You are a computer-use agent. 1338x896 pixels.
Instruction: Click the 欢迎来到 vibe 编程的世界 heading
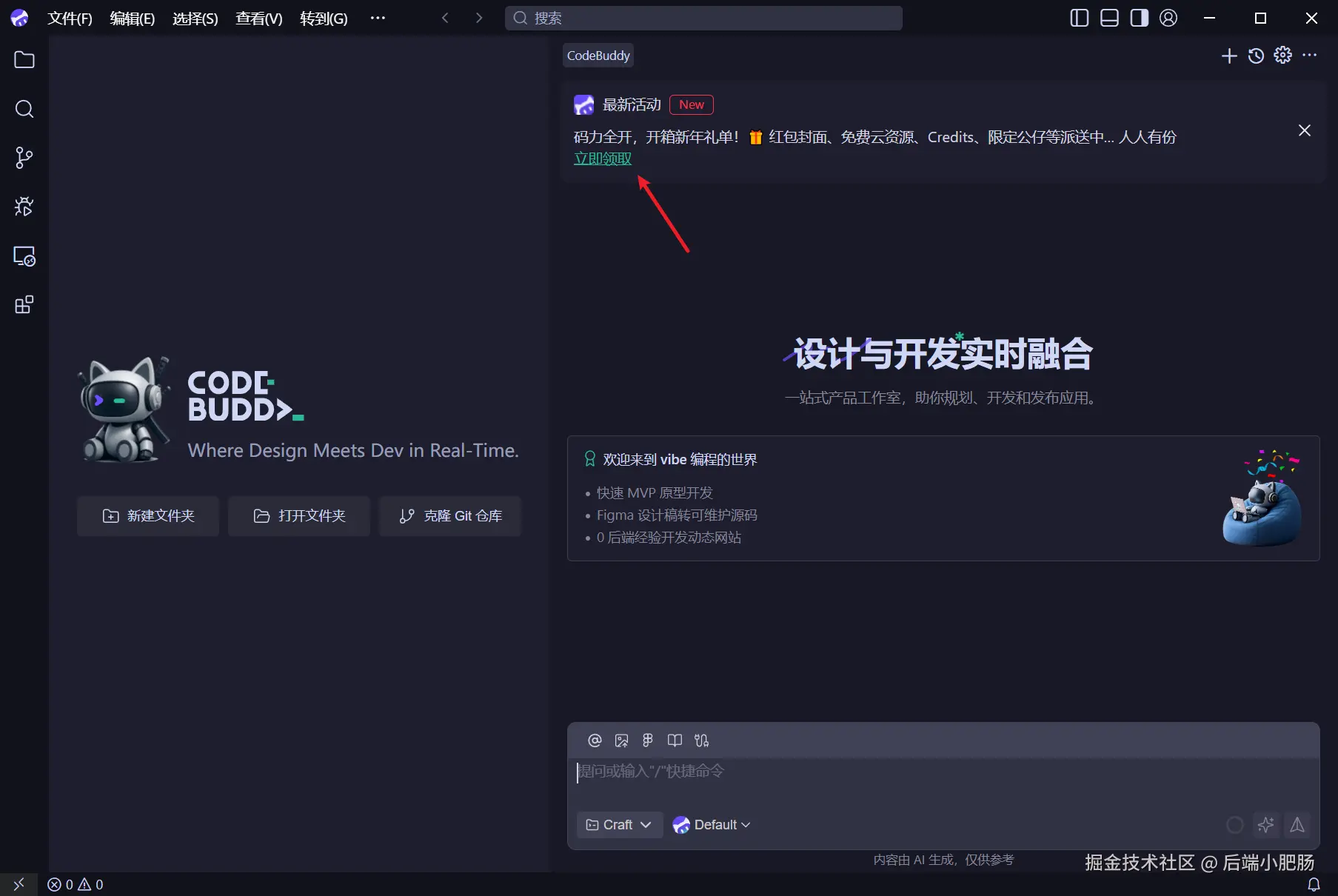680,460
